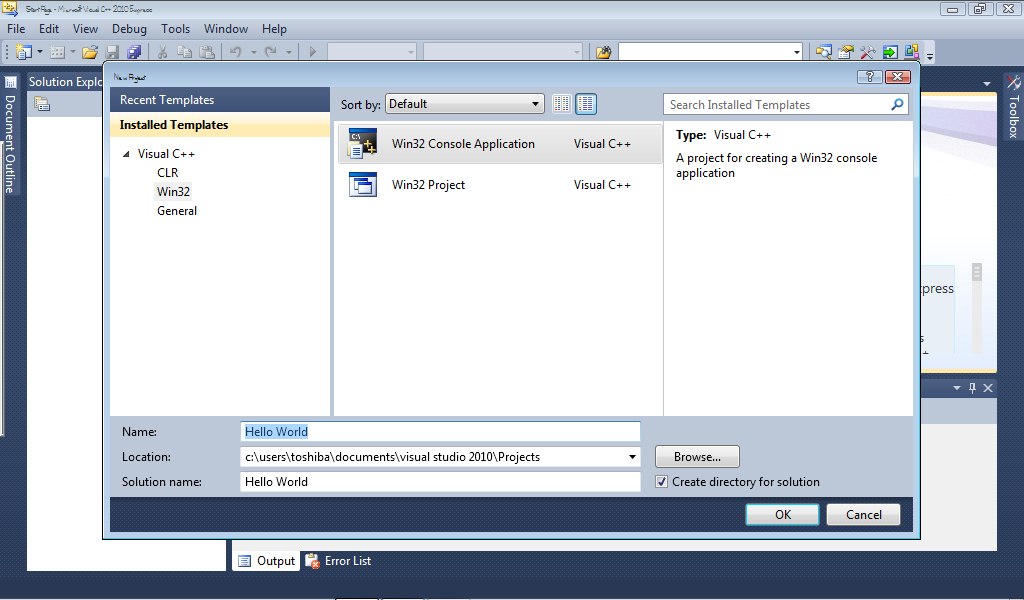Screen dimensions: 1024x600
Task: Open the Toolbox side tab
Action: (x=1013, y=107)
